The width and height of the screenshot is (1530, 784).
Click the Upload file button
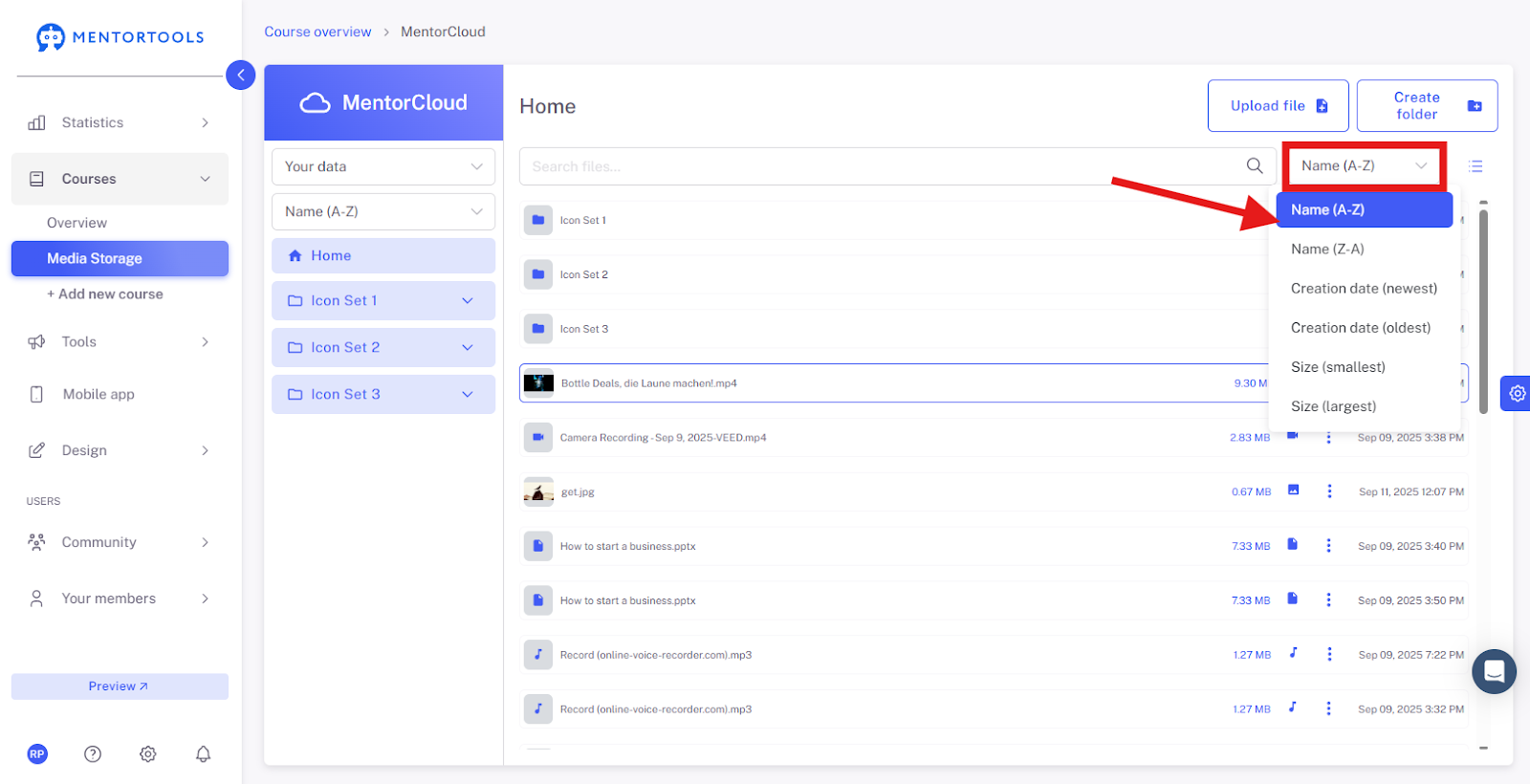(1279, 105)
